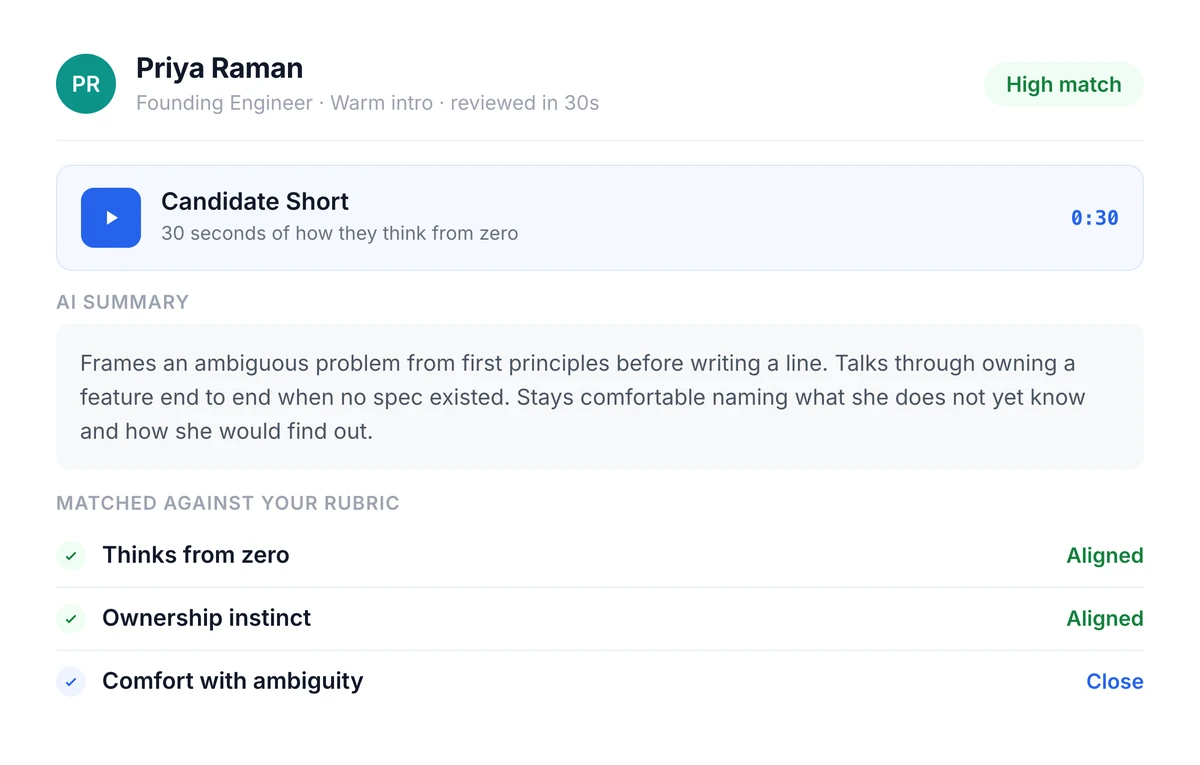The width and height of the screenshot is (1200, 765).
Task: Click Aligned status for Thinks from zero
Action: (1105, 556)
